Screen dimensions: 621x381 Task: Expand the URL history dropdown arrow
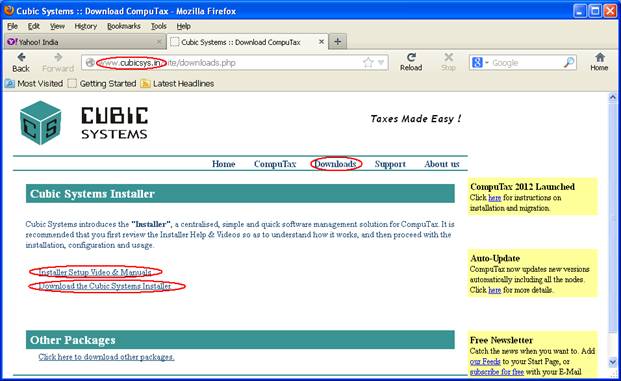pyautogui.click(x=381, y=63)
